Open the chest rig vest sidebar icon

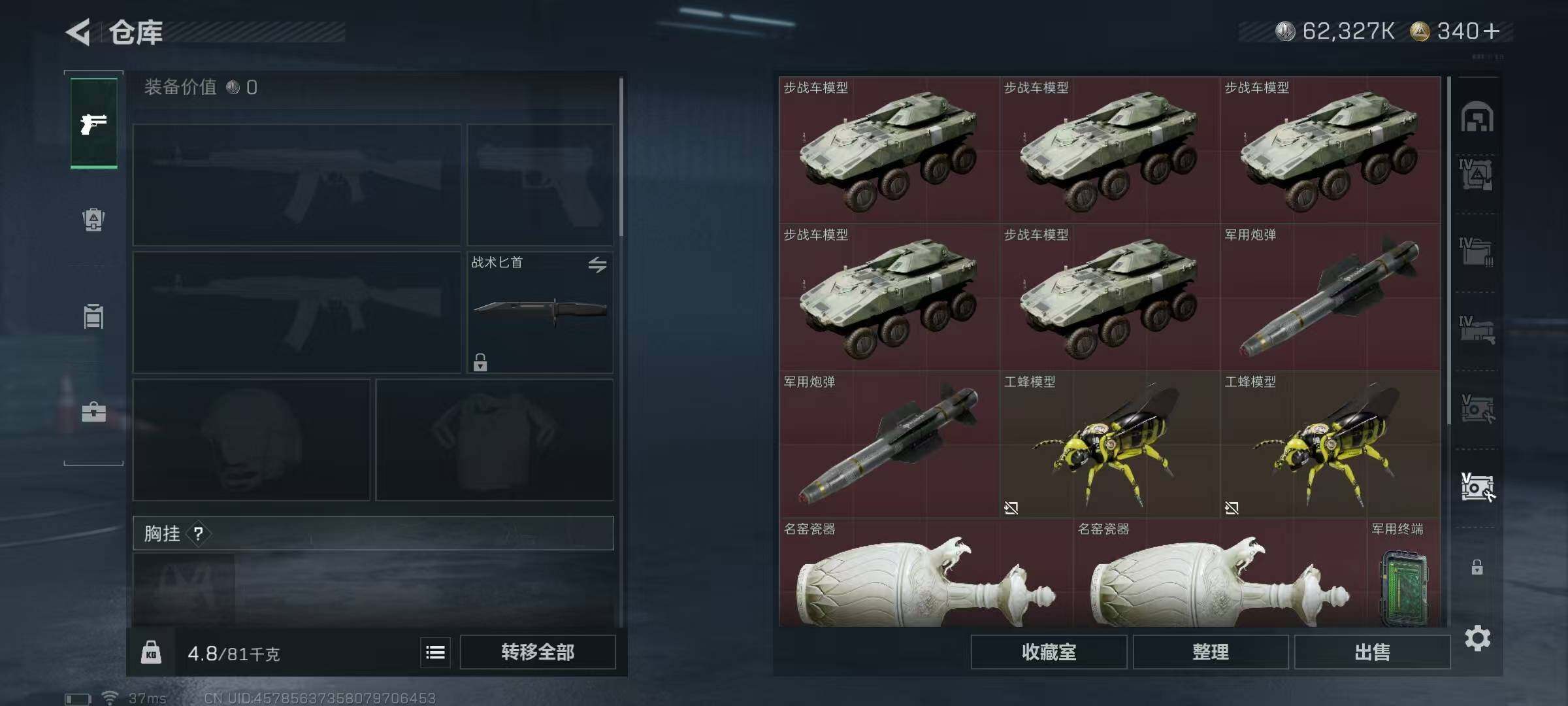coord(93,316)
